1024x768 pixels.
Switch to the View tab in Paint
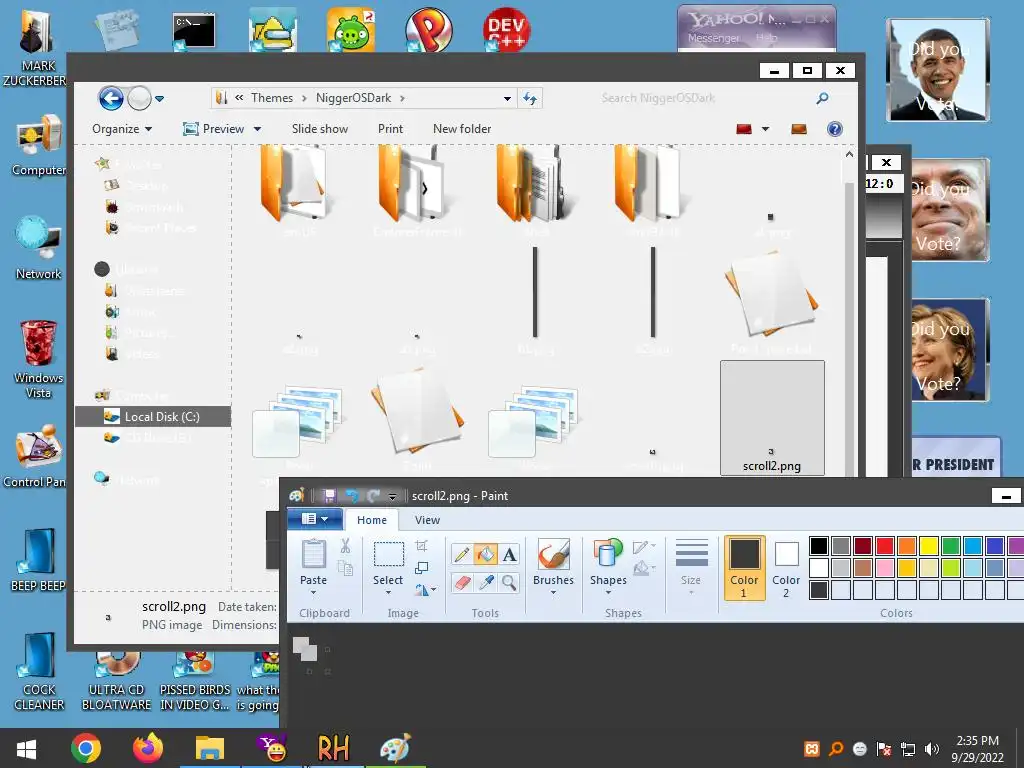(427, 520)
